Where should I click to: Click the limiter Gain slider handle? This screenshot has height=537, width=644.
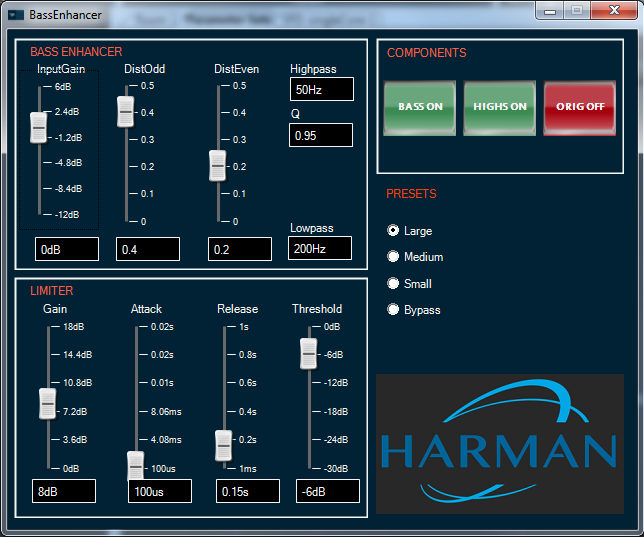[48, 404]
